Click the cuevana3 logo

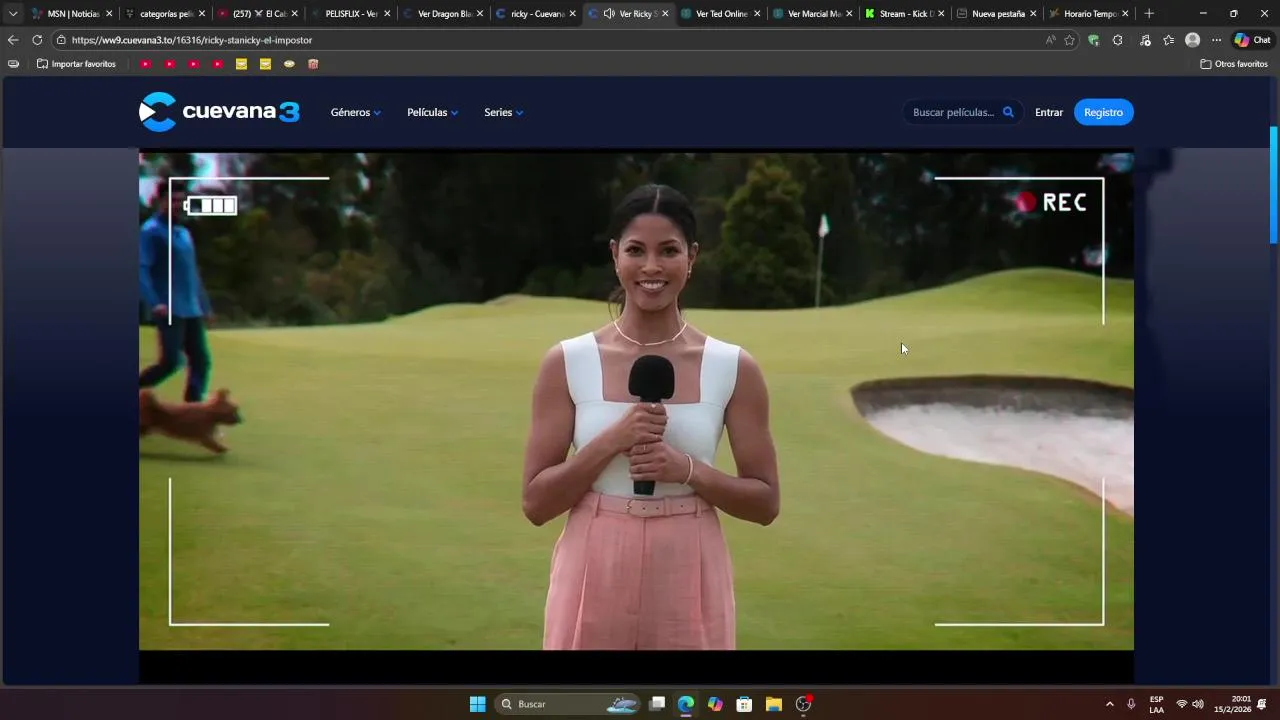(x=219, y=112)
